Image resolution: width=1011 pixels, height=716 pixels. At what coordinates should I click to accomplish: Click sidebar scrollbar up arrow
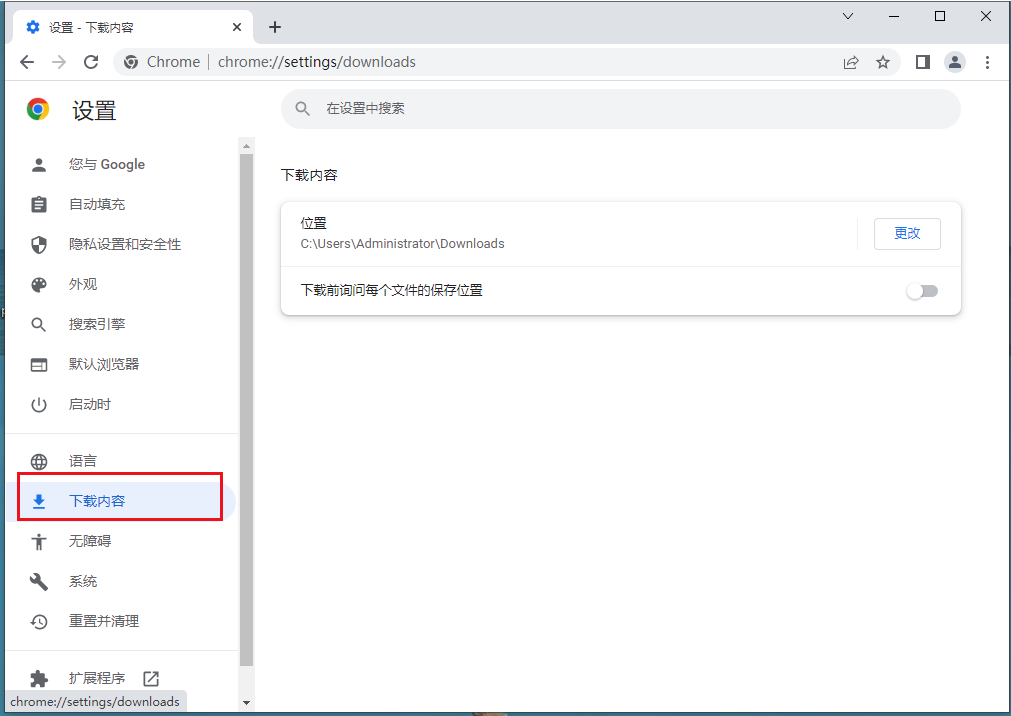[246, 146]
